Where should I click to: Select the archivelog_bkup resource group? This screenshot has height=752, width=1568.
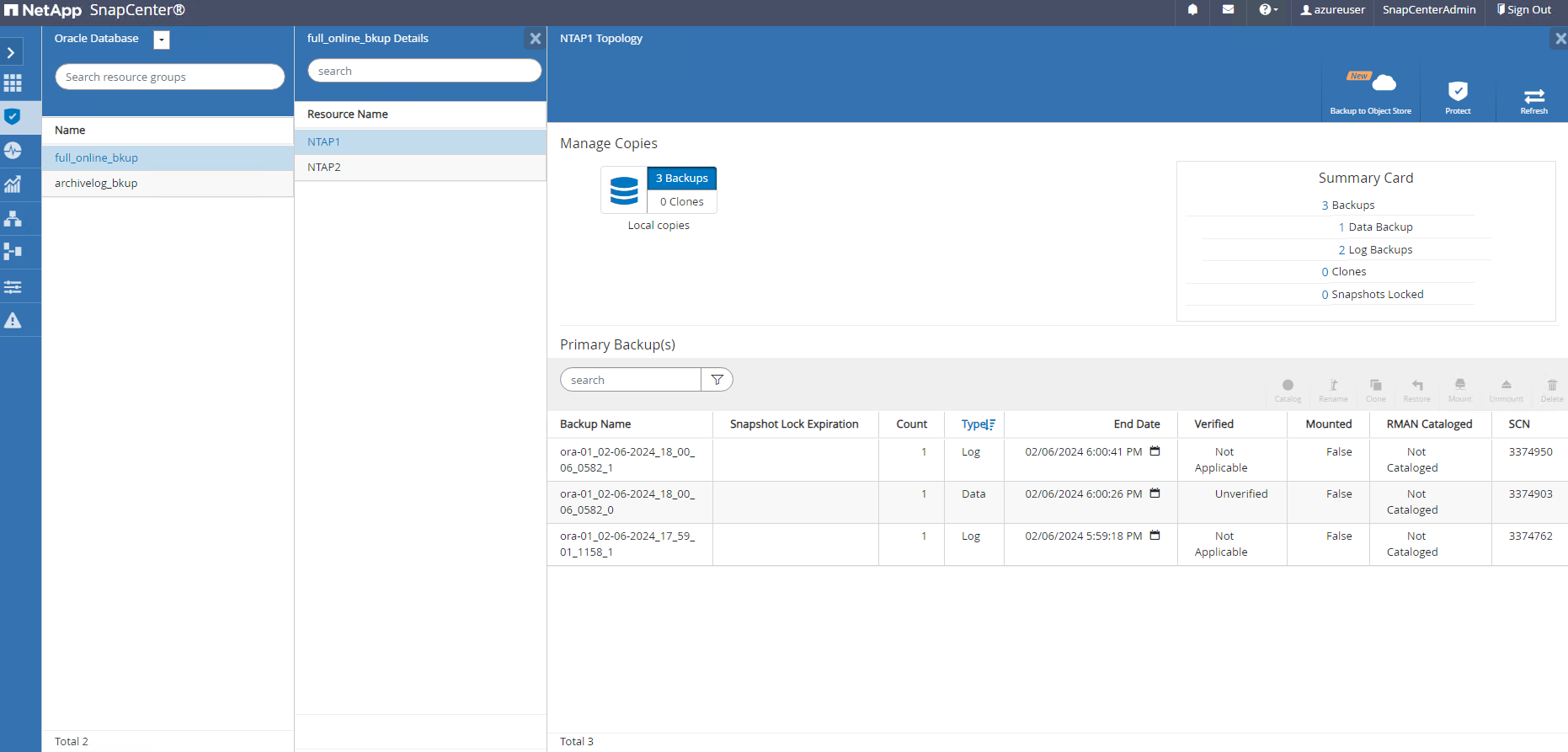(96, 184)
